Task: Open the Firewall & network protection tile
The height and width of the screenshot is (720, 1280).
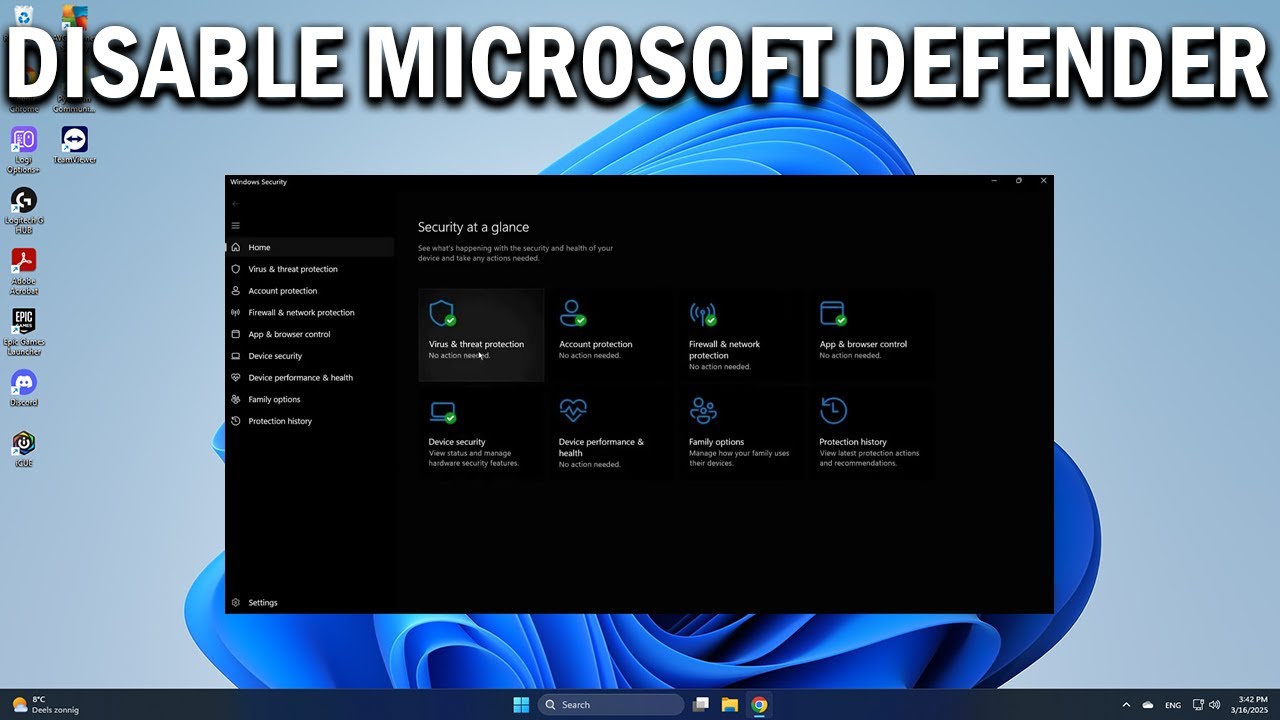Action: 741,335
